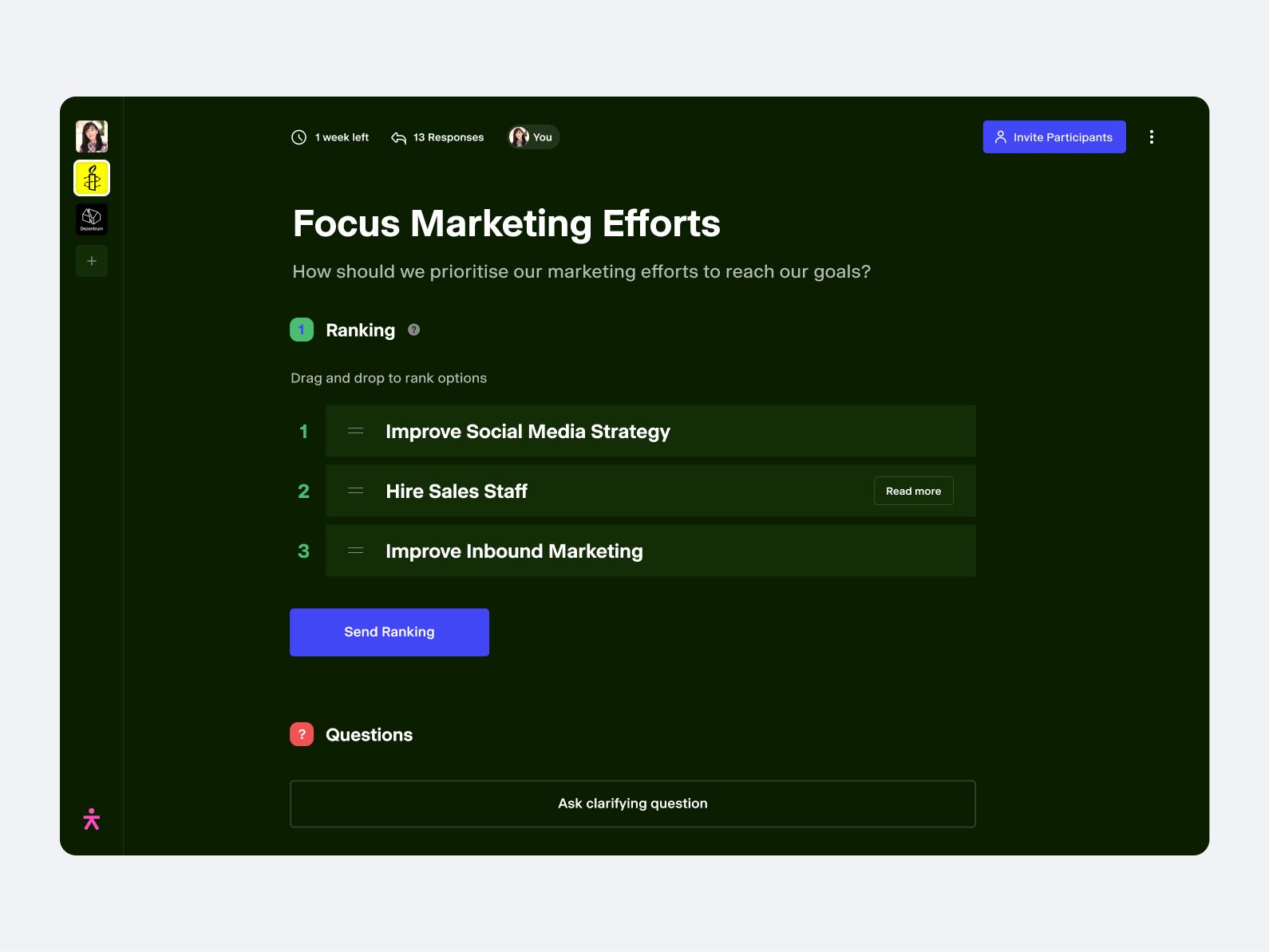Viewport: 1269px width, 952px height.
Task: Click rank number 3
Action: click(x=303, y=551)
